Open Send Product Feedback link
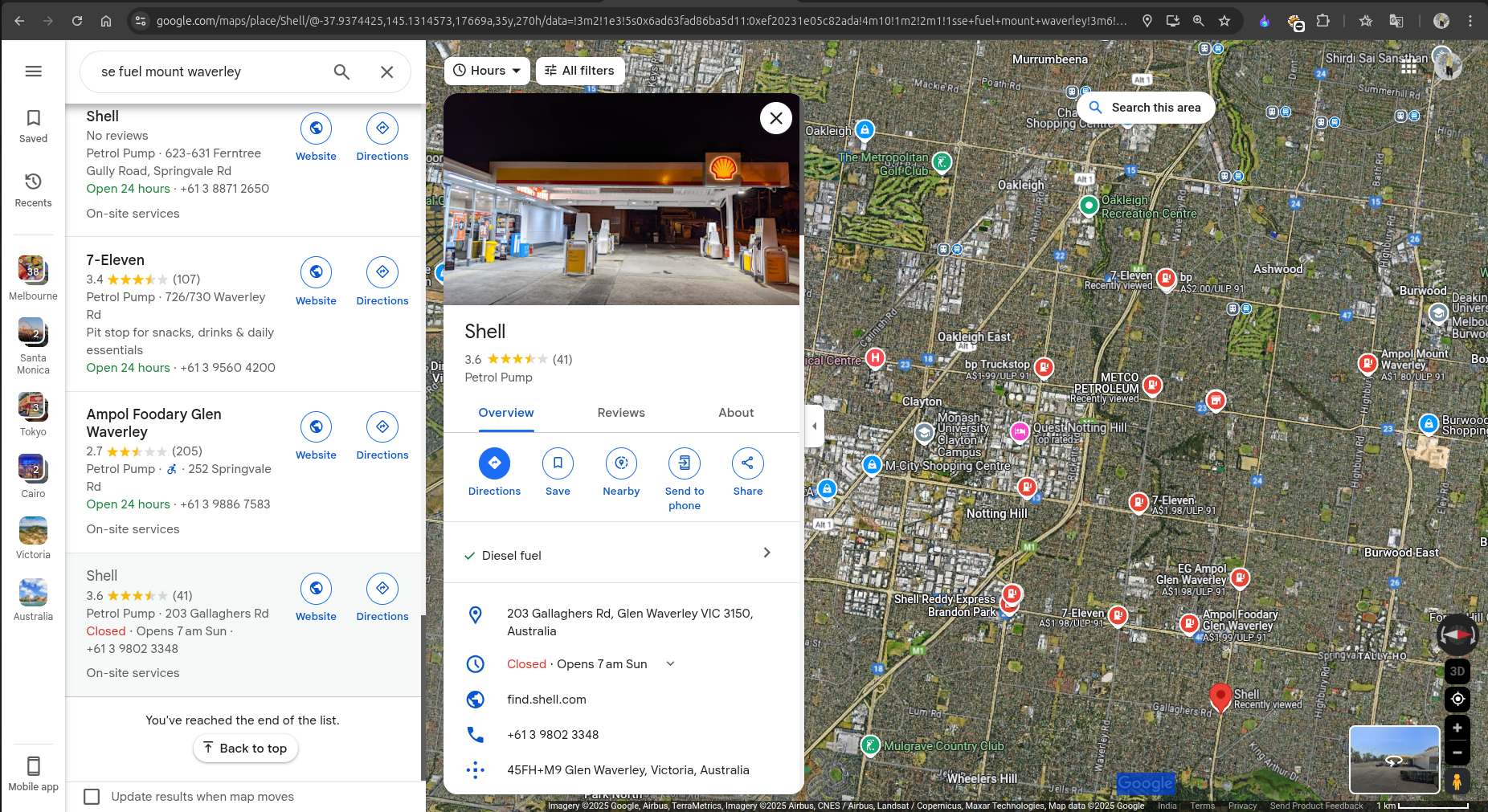 pos(1316,806)
